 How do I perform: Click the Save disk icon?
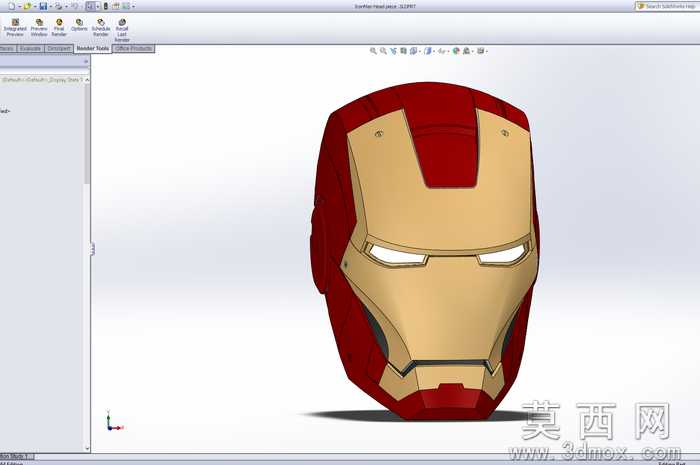(43, 6)
